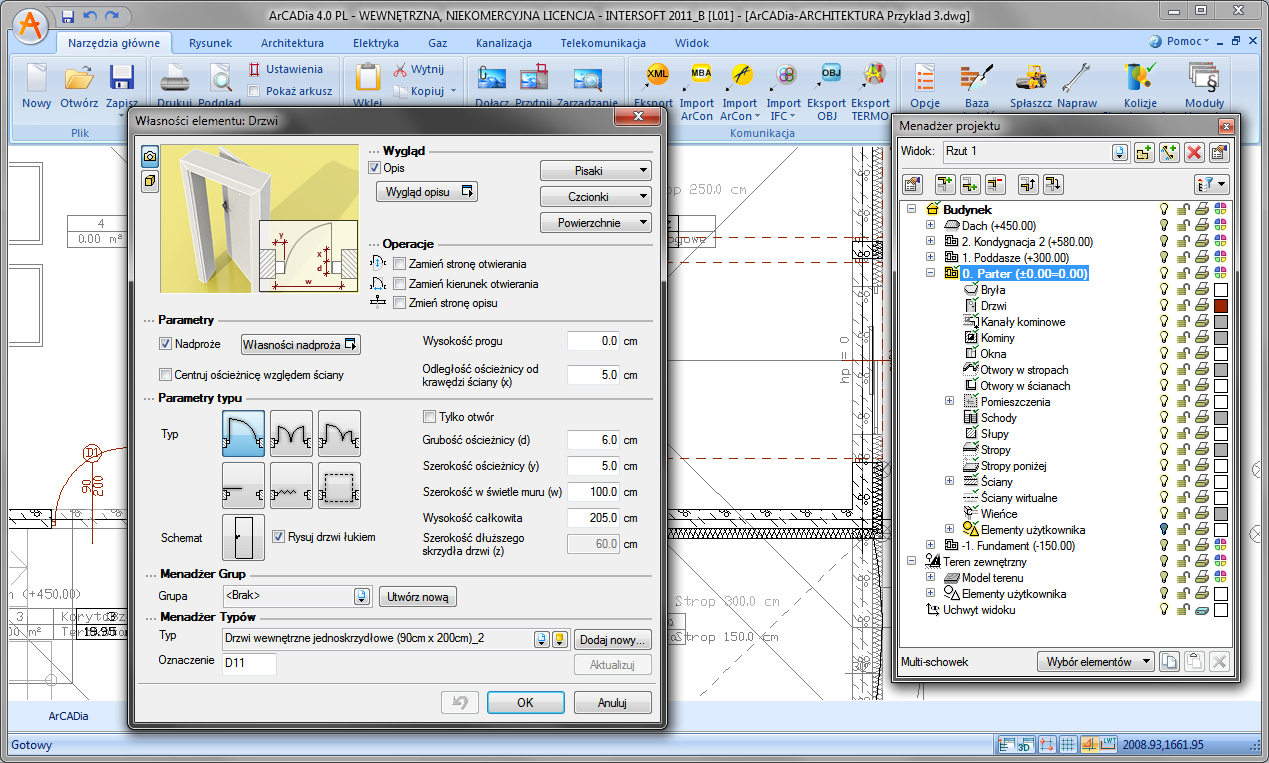Open the Pisaki dropdown
Screen dimensions: 1269x763
tap(596, 171)
